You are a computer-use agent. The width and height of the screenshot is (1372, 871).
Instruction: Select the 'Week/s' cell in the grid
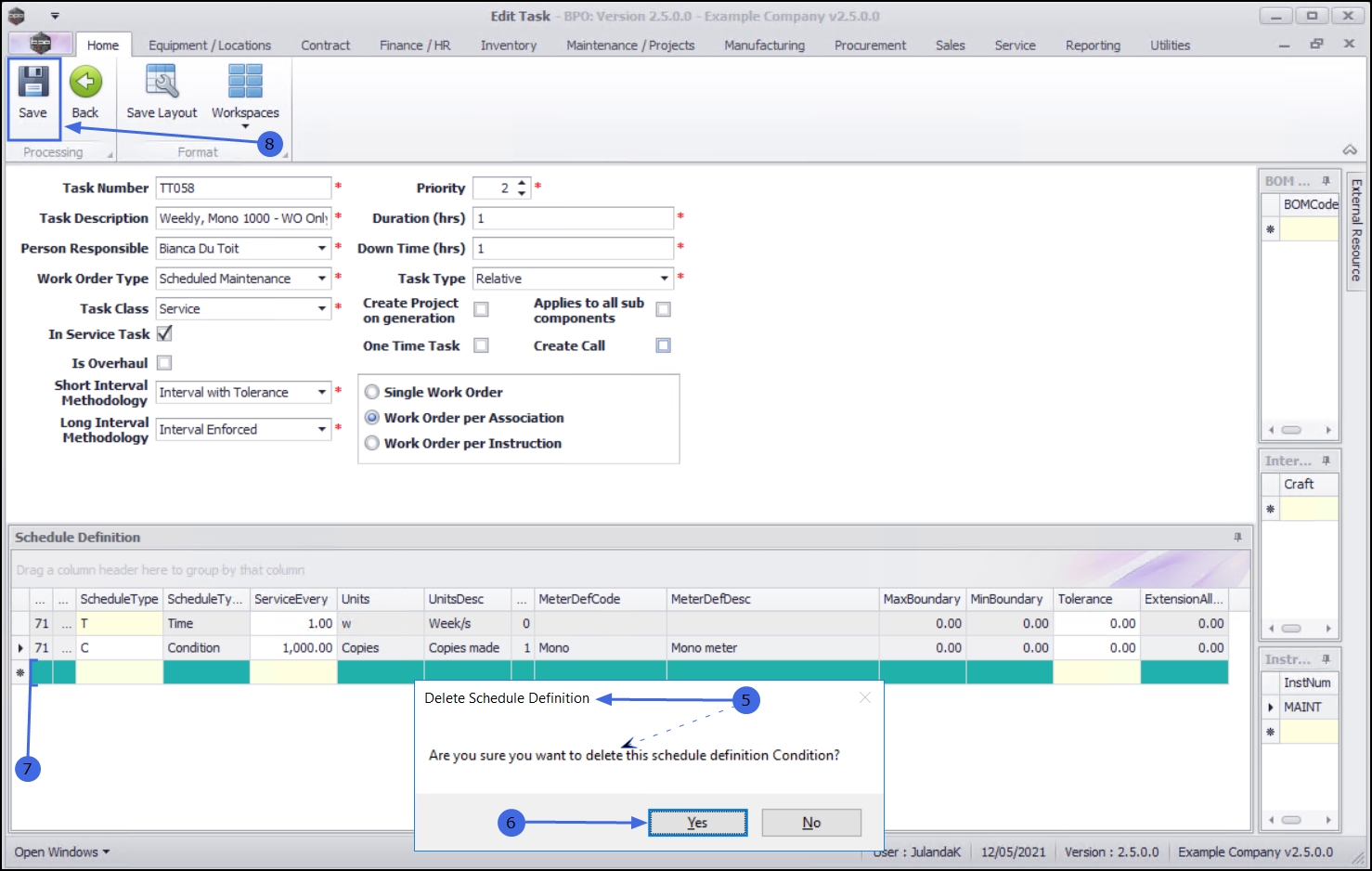[468, 624]
